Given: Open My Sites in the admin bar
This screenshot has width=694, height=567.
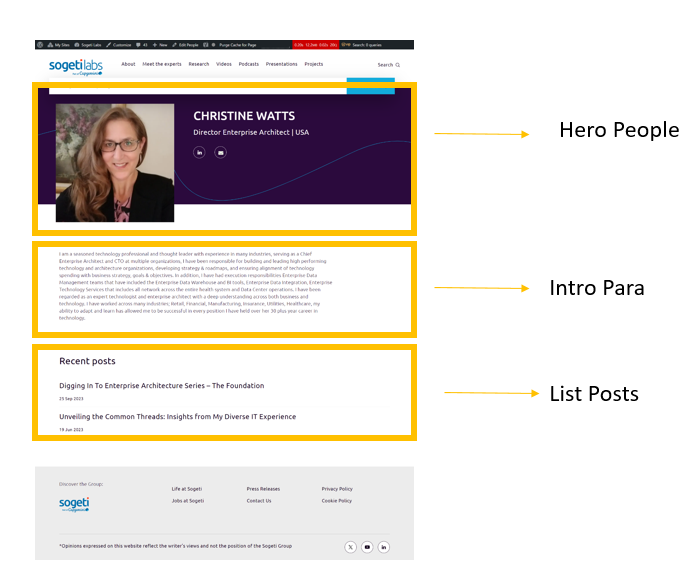Looking at the screenshot, I should pyautogui.click(x=60, y=45).
